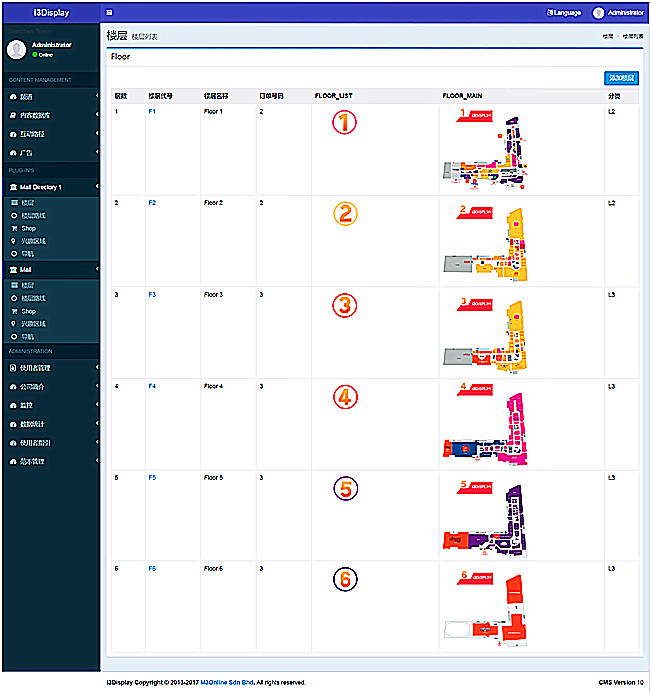
Task: Click the blue 添加楼层 button
Action: click(x=620, y=78)
